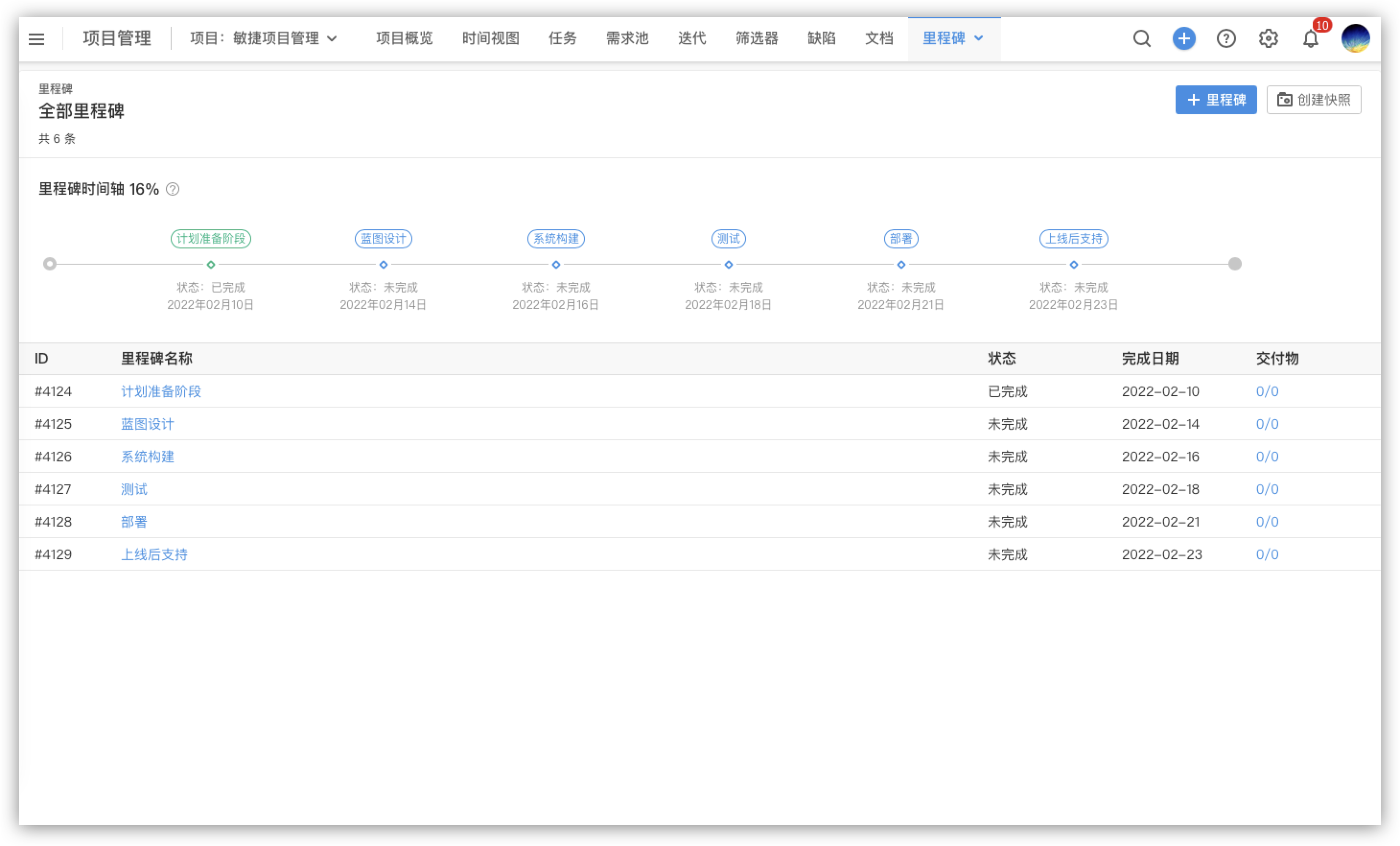Viewport: 1400px width, 846px height.
Task: Open the settings gear icon
Action: (x=1268, y=39)
